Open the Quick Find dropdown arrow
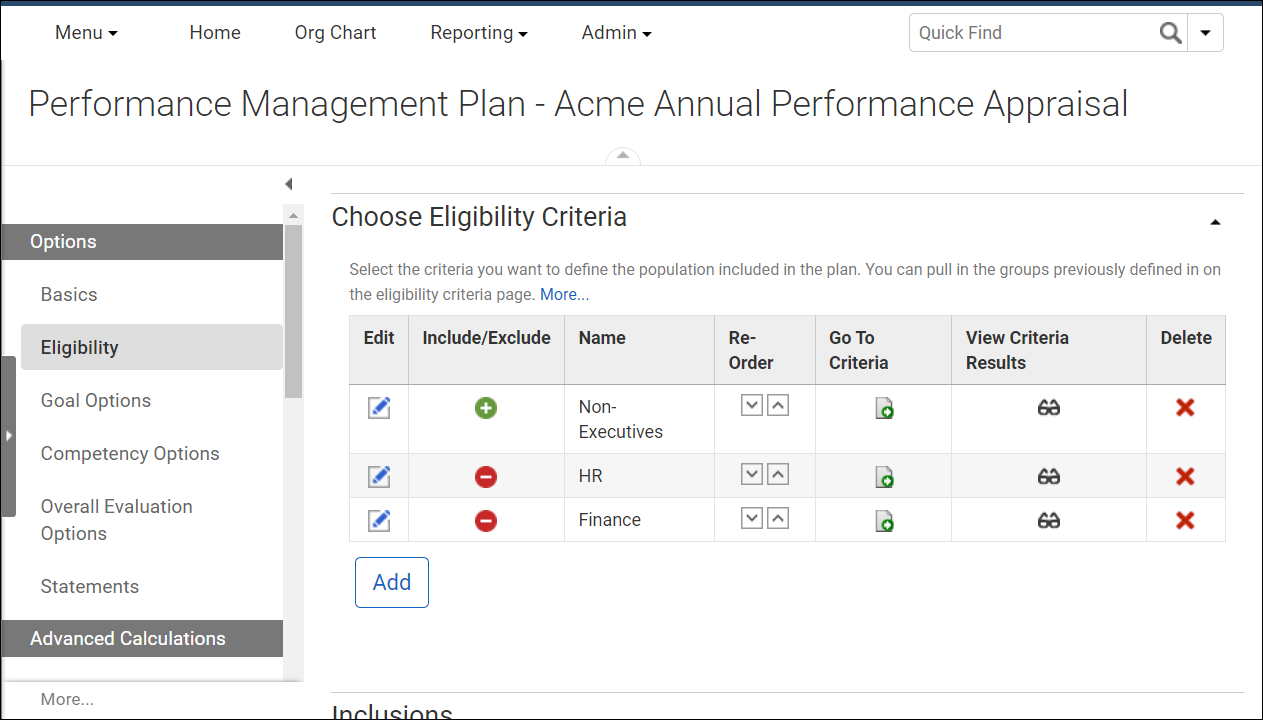Image resolution: width=1263 pixels, height=720 pixels. pyautogui.click(x=1205, y=32)
